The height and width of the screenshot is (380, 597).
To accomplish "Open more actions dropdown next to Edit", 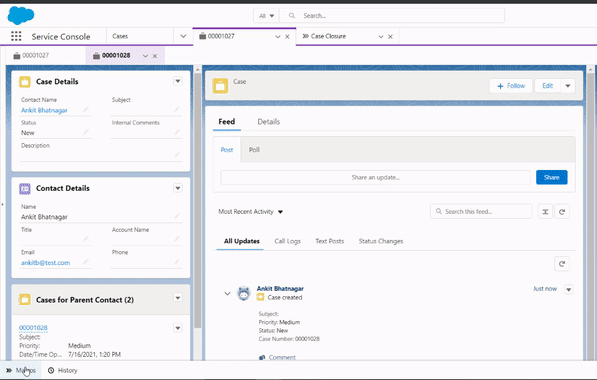I will pyautogui.click(x=568, y=86).
